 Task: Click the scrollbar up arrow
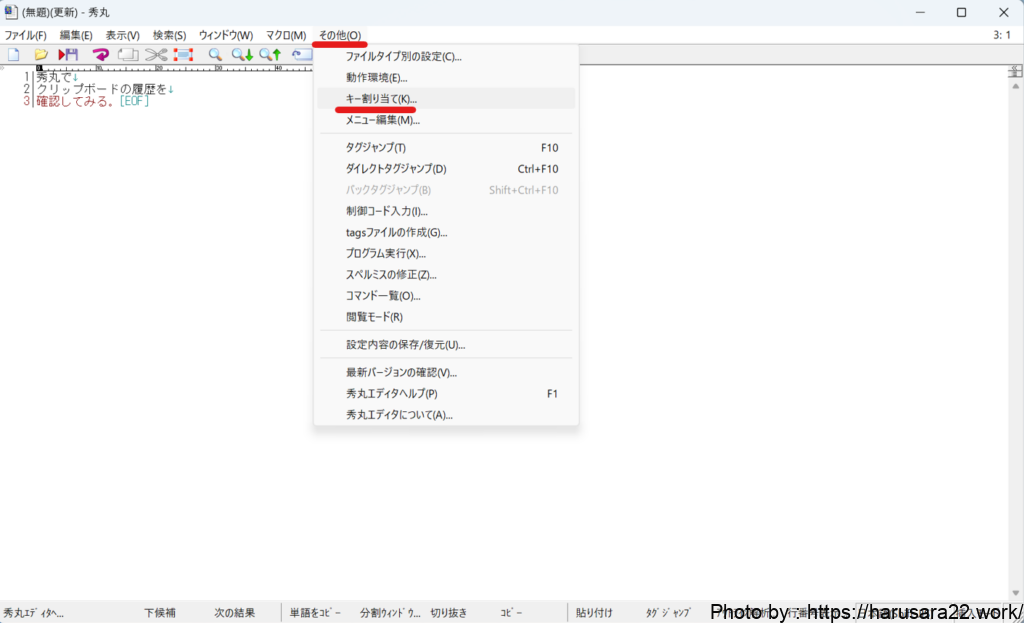pos(1015,85)
